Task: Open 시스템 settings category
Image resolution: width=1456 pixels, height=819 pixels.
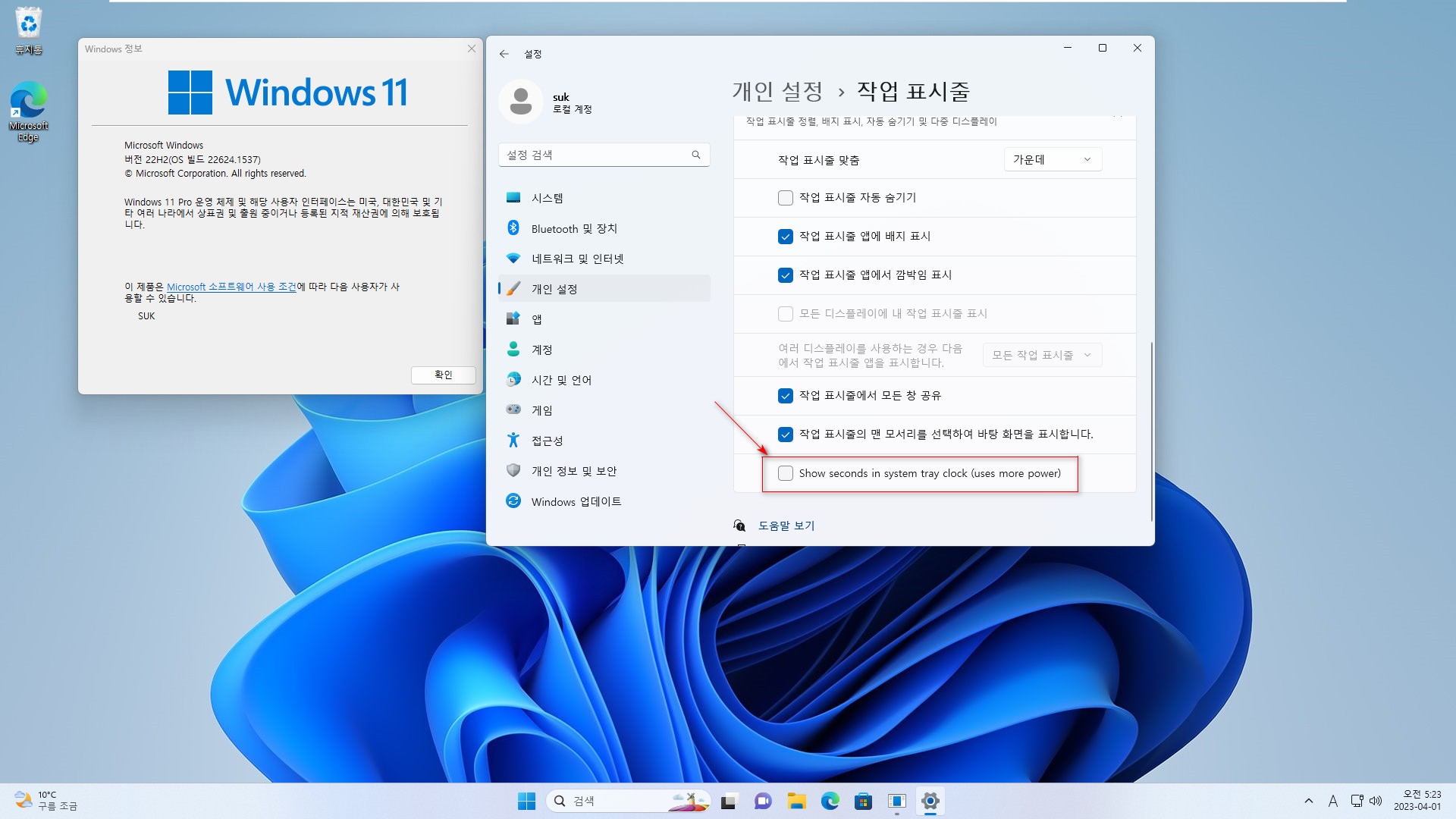Action: coord(604,198)
